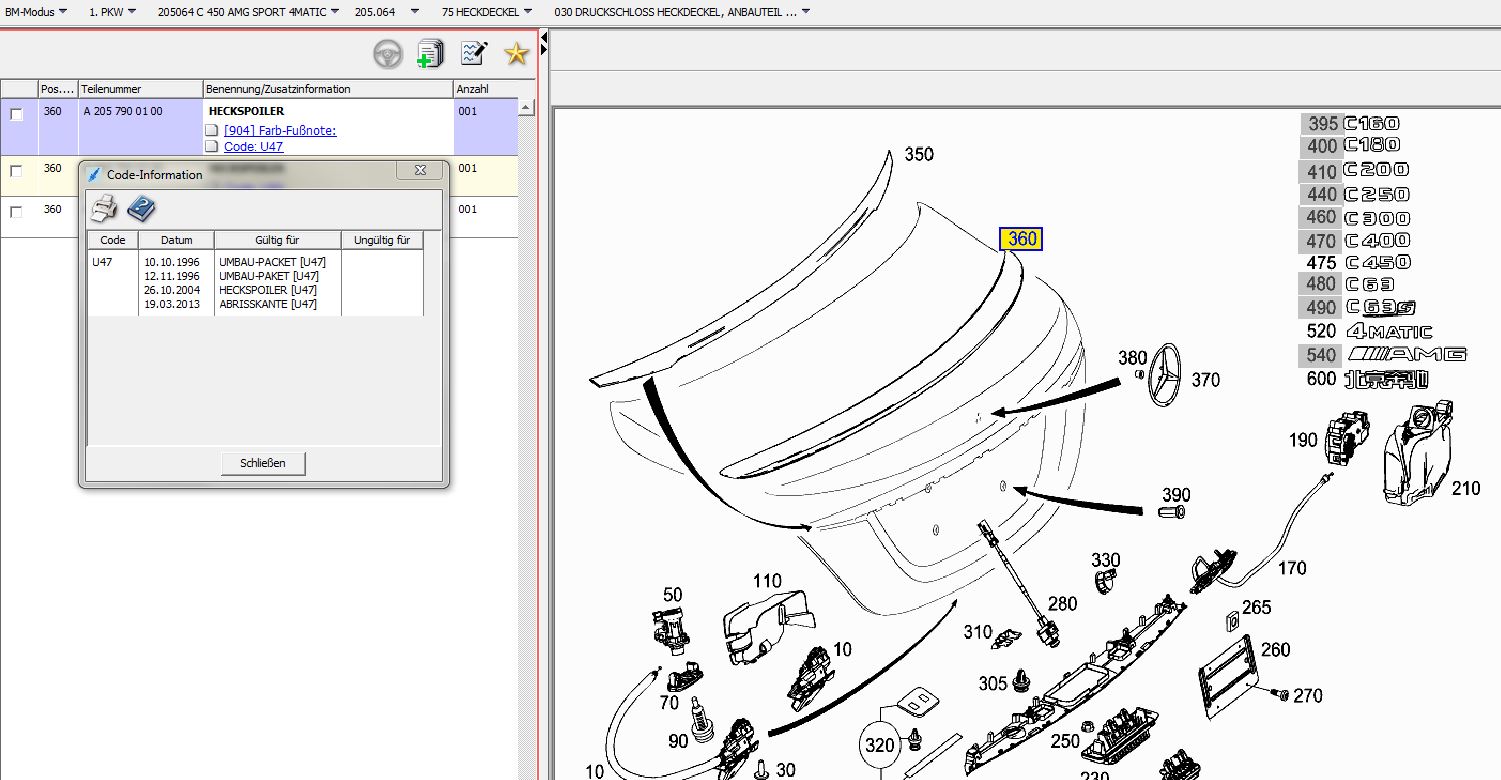Click callout 210 in the diagram
1501x780 pixels.
coord(1465,489)
